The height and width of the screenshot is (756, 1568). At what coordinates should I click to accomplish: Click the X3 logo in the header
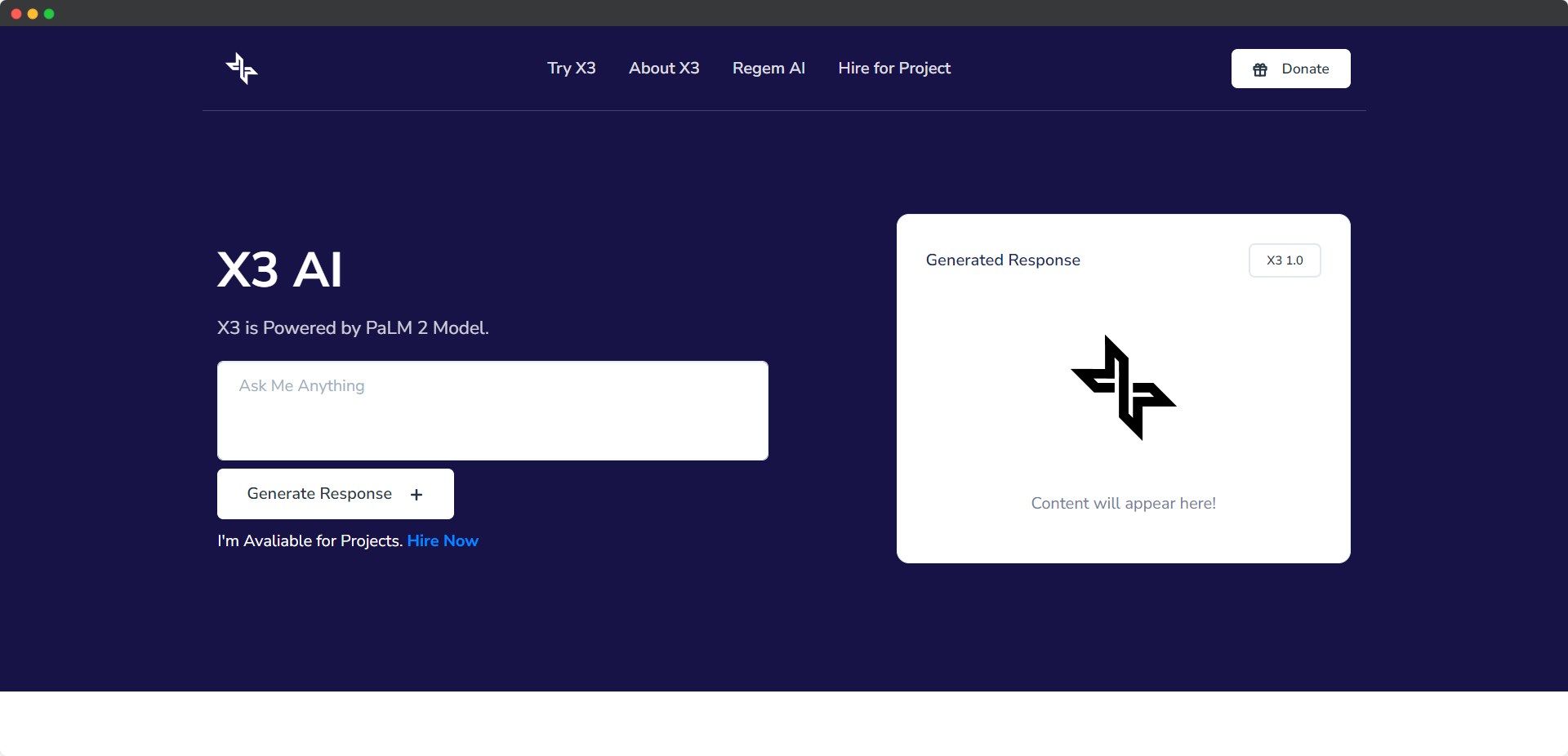pos(241,69)
